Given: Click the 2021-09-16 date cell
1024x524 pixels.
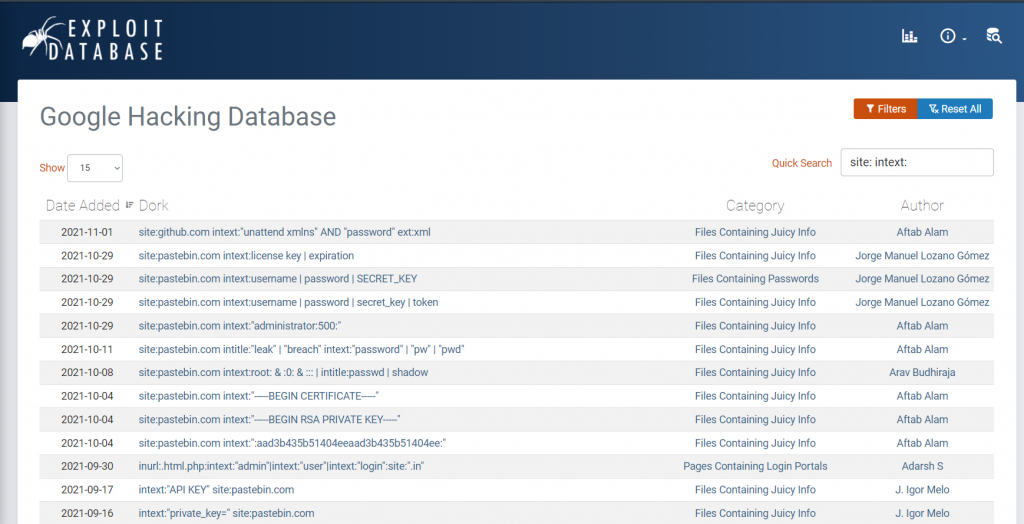Looking at the screenshot, I should (x=87, y=513).
